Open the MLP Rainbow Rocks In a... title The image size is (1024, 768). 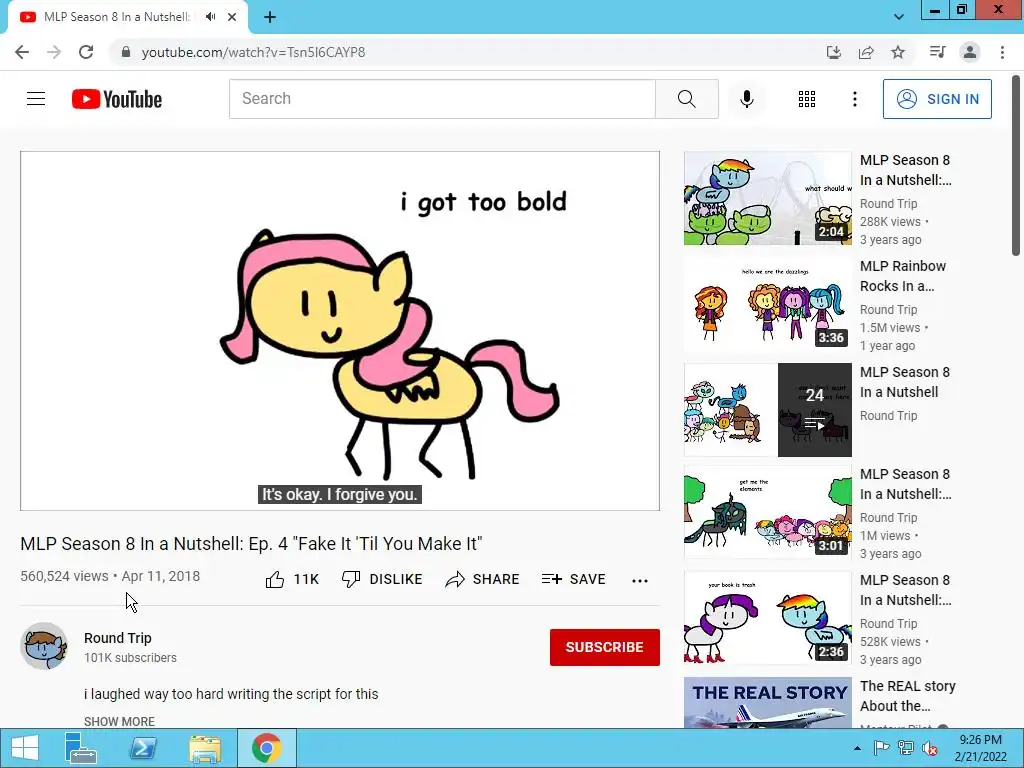903,276
